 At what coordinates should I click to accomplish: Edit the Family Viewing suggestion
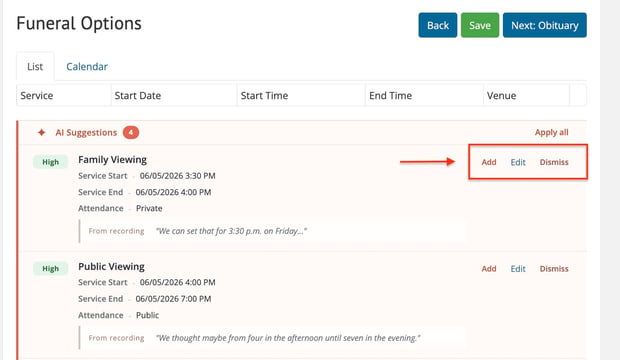518,162
